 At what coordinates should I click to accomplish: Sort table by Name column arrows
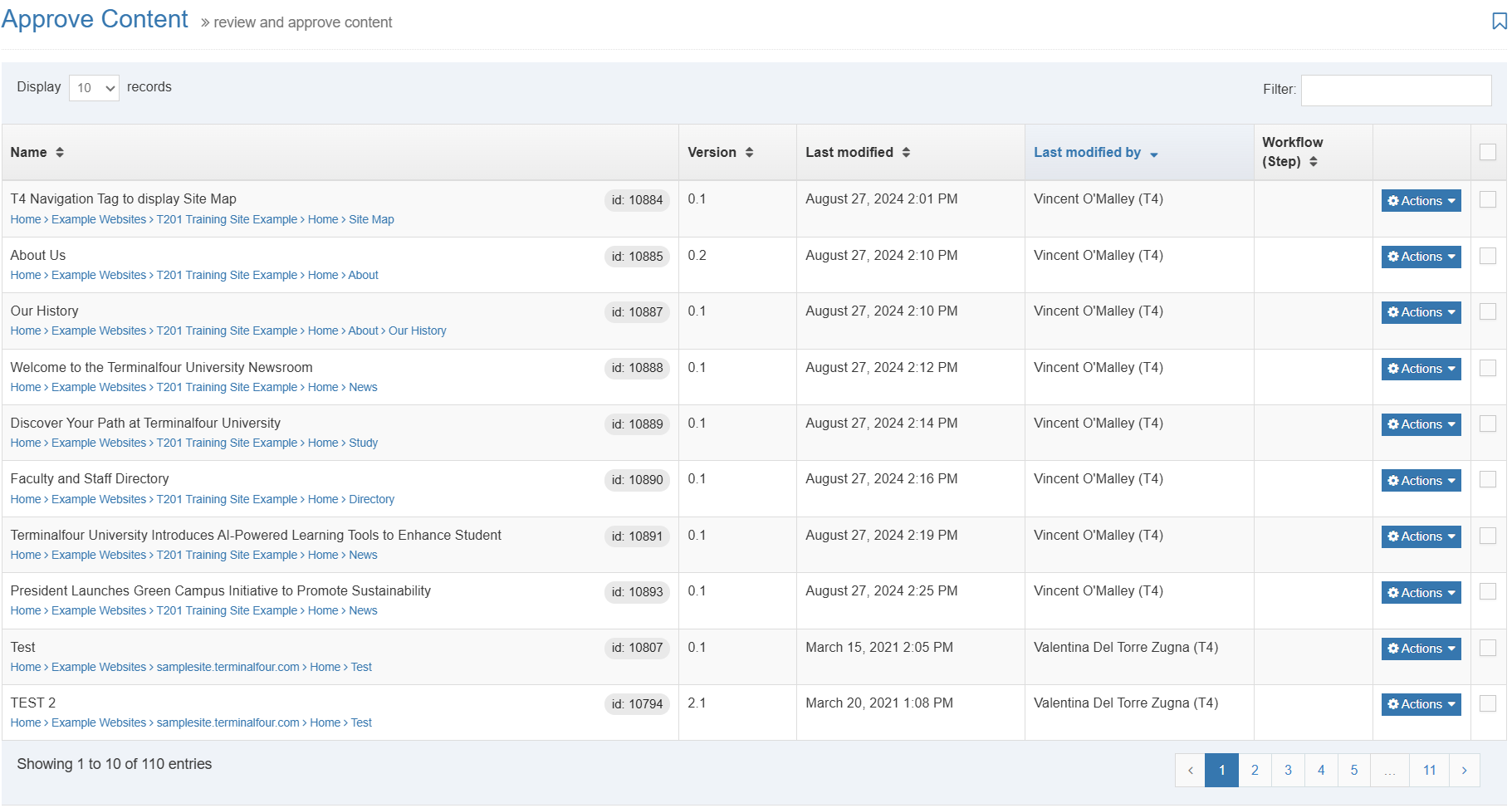[60, 153]
